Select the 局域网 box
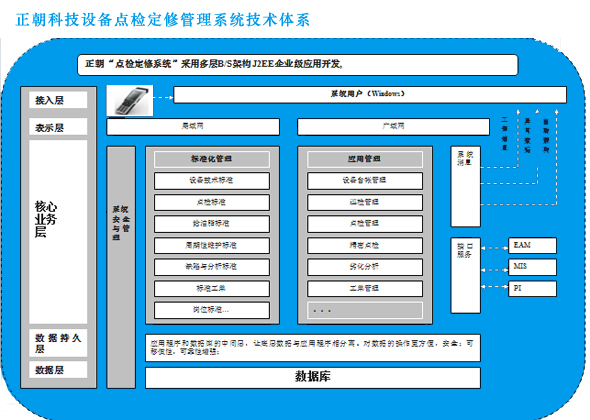 click(193, 126)
